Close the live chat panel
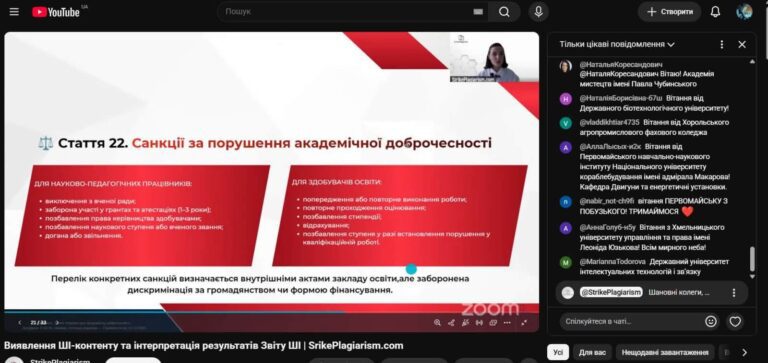768x363 pixels. click(x=742, y=45)
